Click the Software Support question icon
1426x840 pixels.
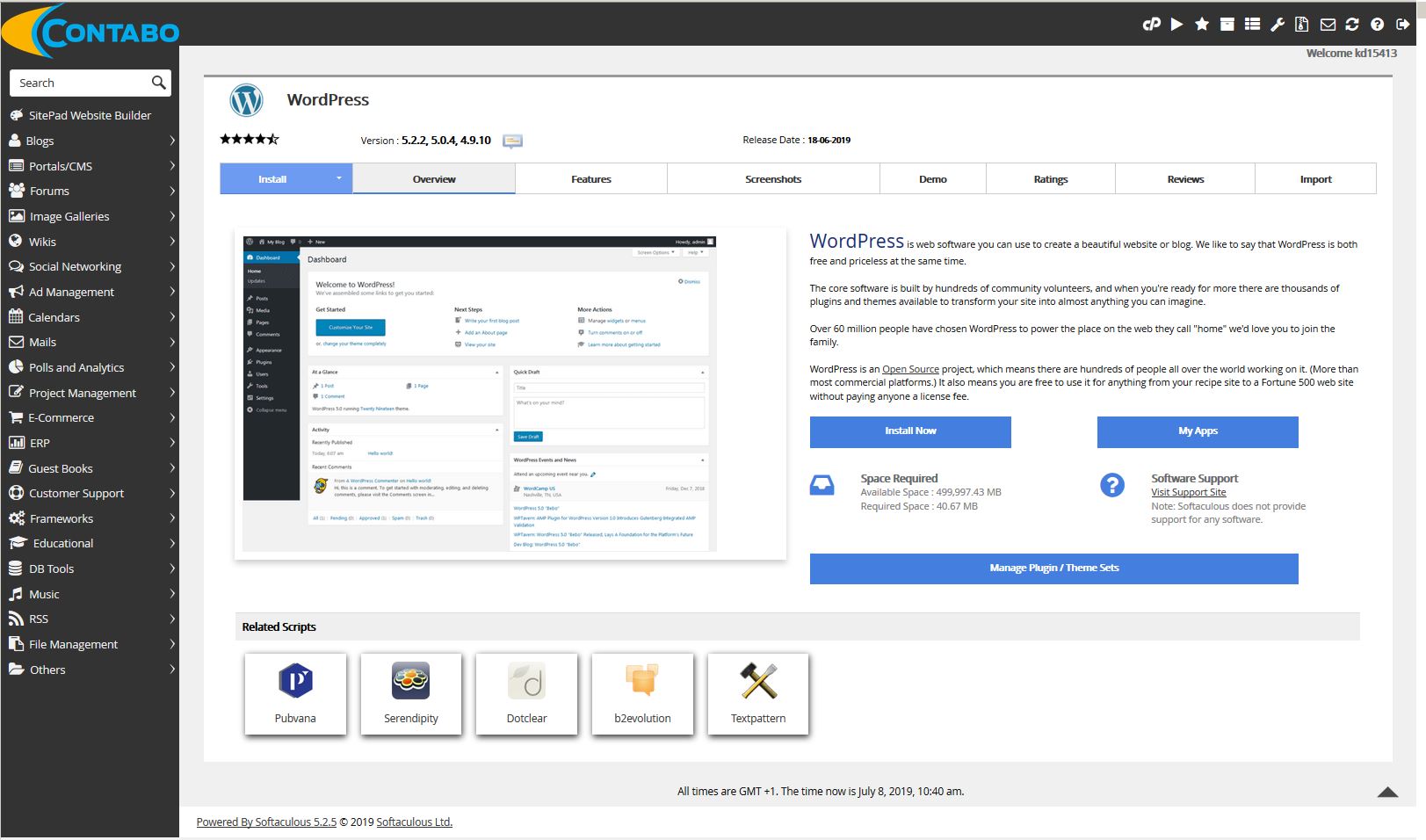1112,485
